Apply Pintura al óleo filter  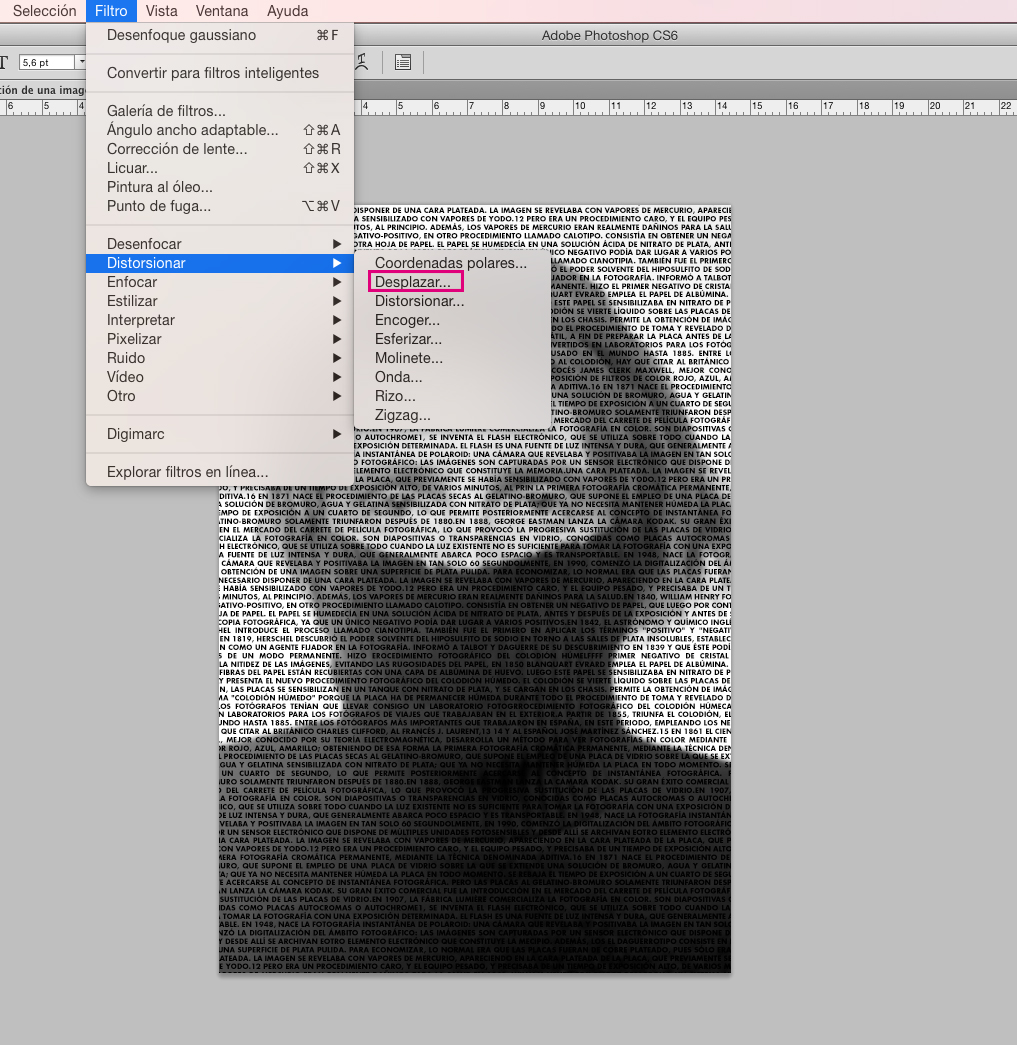pos(220,187)
